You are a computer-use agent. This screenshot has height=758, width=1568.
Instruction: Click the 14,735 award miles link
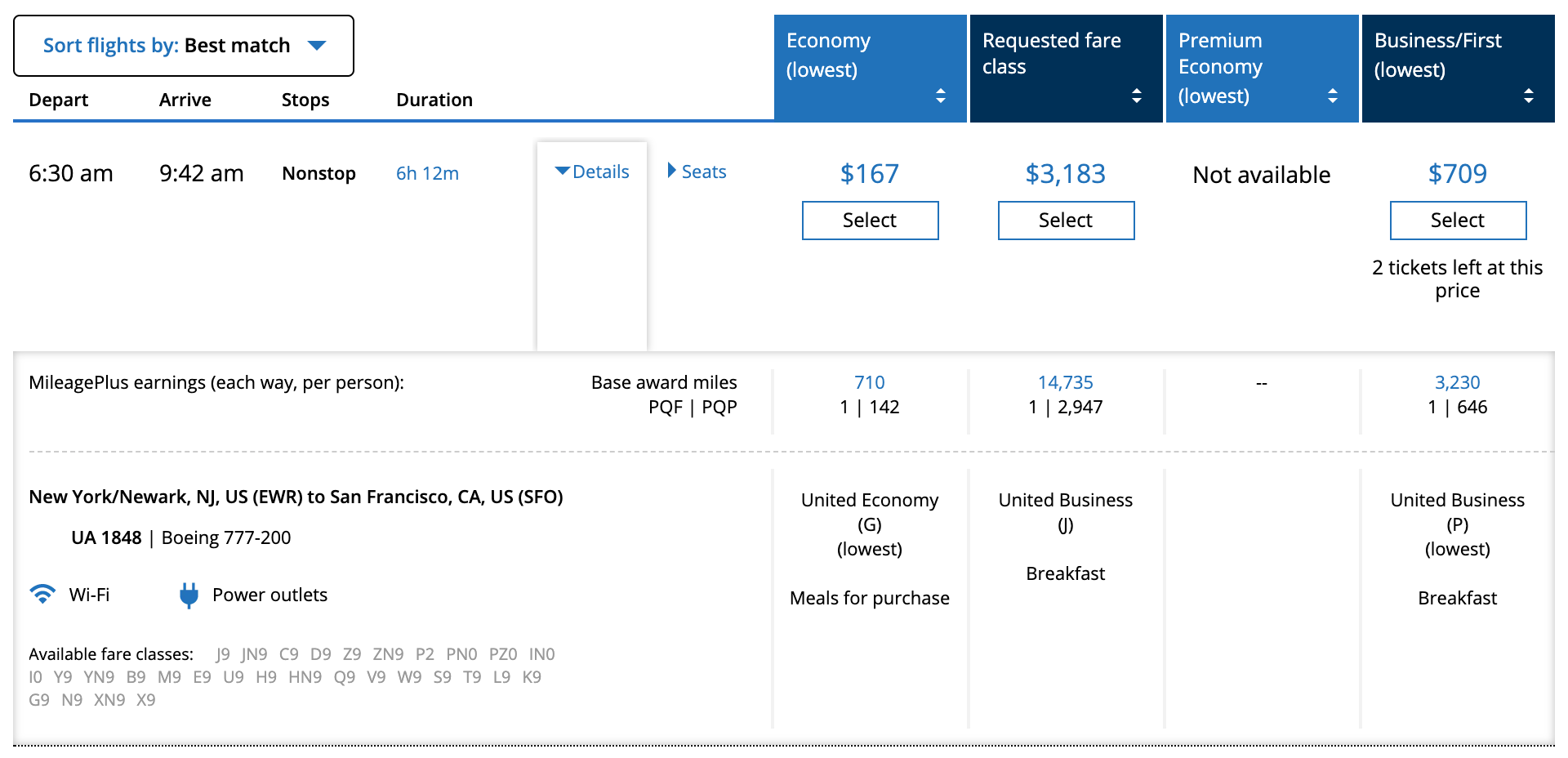[x=1065, y=382]
